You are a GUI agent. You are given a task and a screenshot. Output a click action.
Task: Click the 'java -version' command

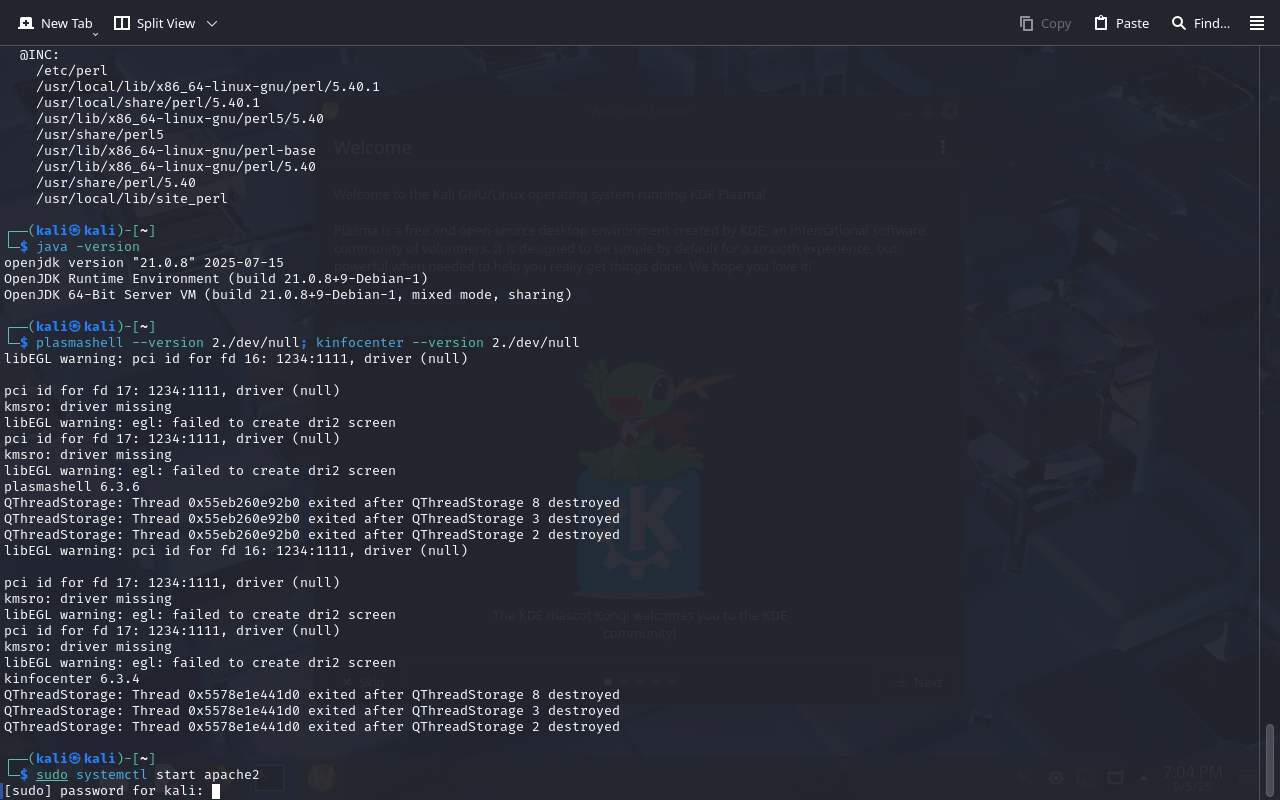click(x=88, y=247)
